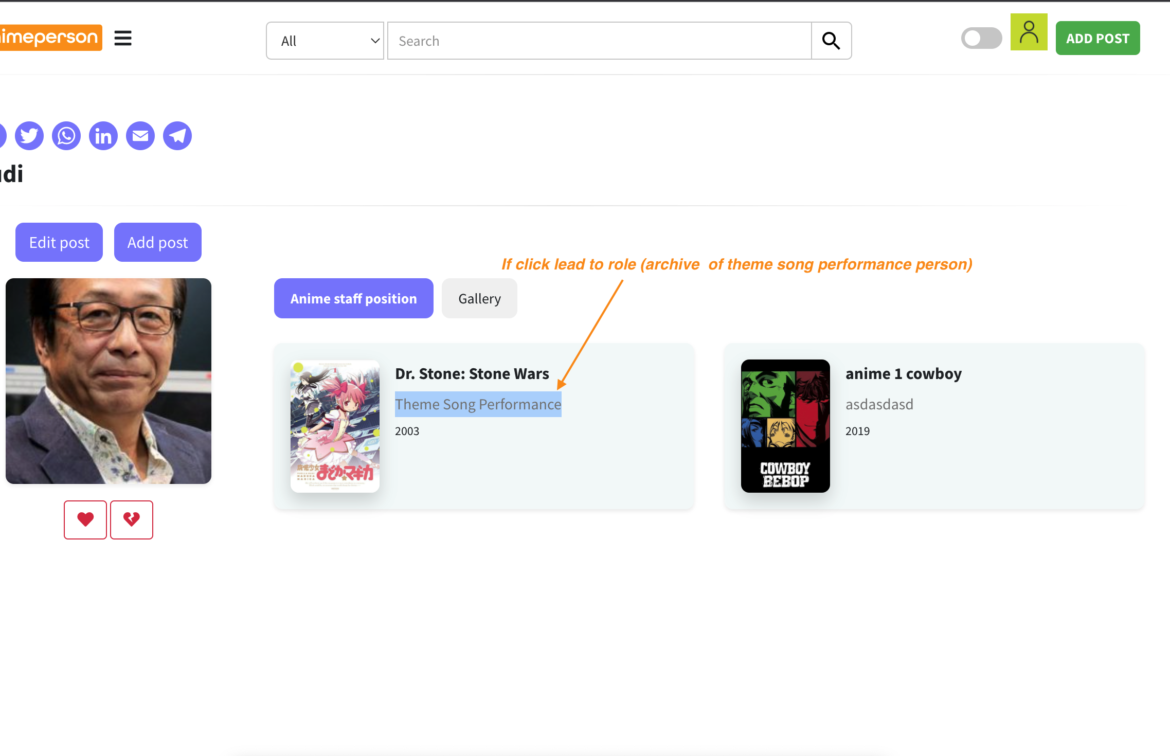This screenshot has height=756, width=1170.
Task: Focus the Search input field
Action: [599, 41]
